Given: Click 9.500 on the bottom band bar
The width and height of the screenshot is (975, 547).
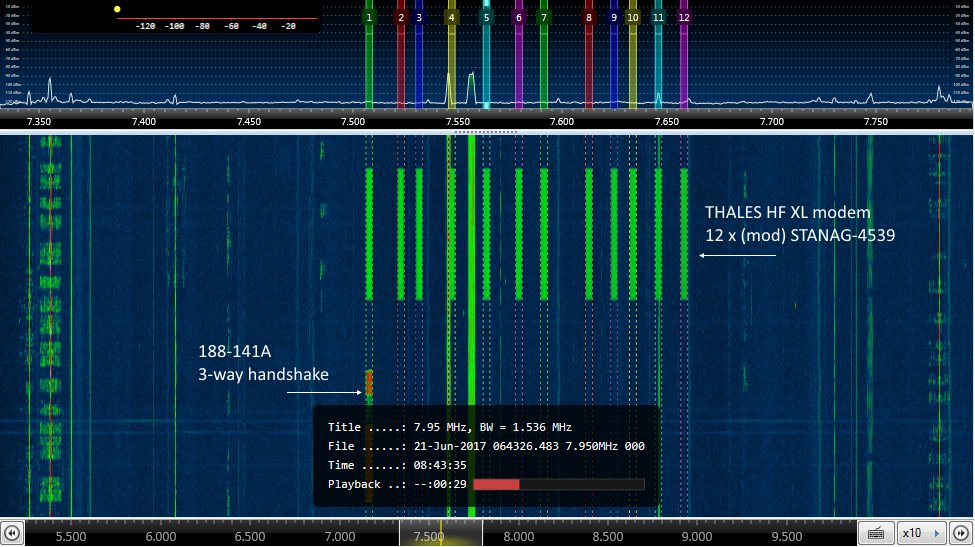Looking at the screenshot, I should point(787,536).
